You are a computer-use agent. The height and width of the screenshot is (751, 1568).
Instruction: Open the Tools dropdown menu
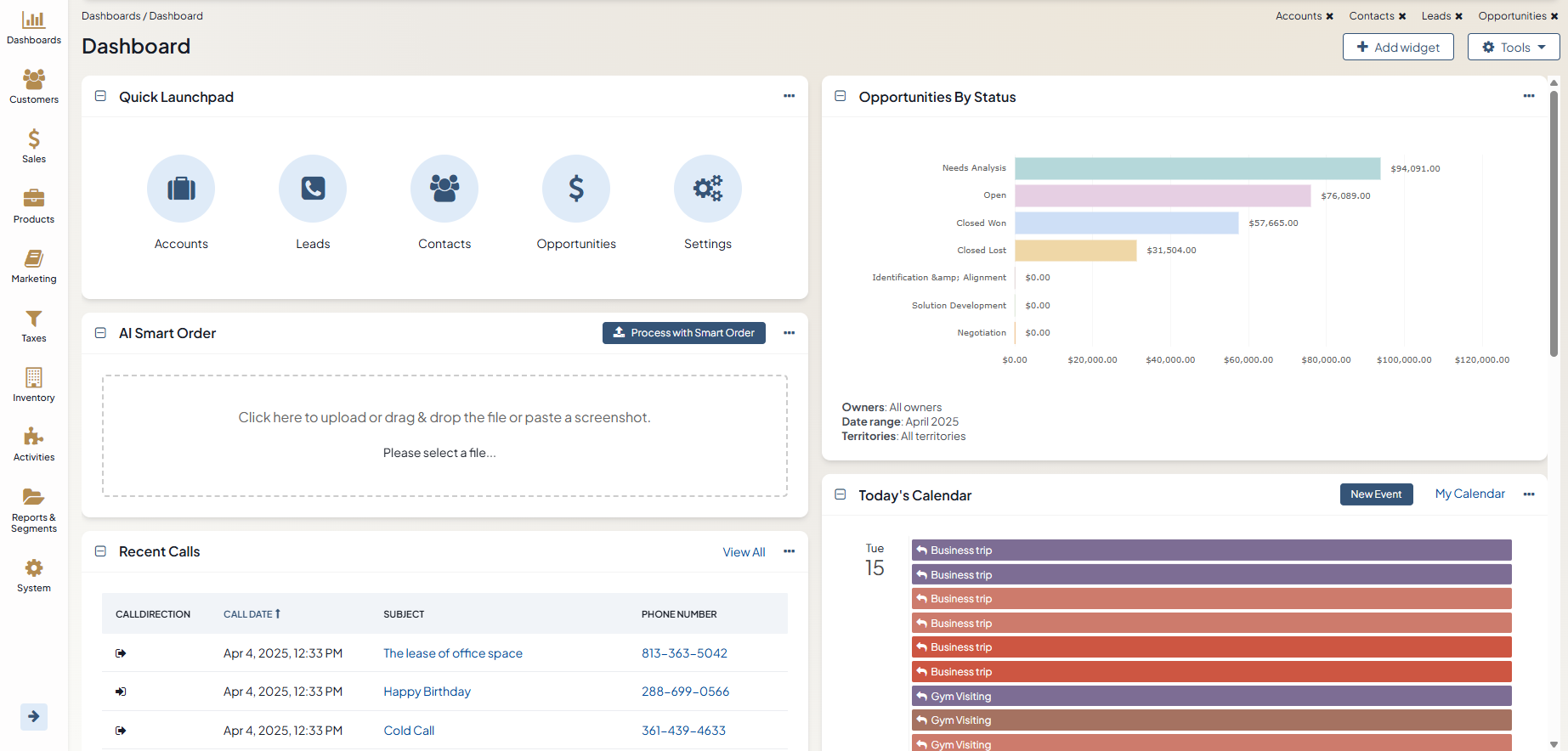click(x=1513, y=48)
